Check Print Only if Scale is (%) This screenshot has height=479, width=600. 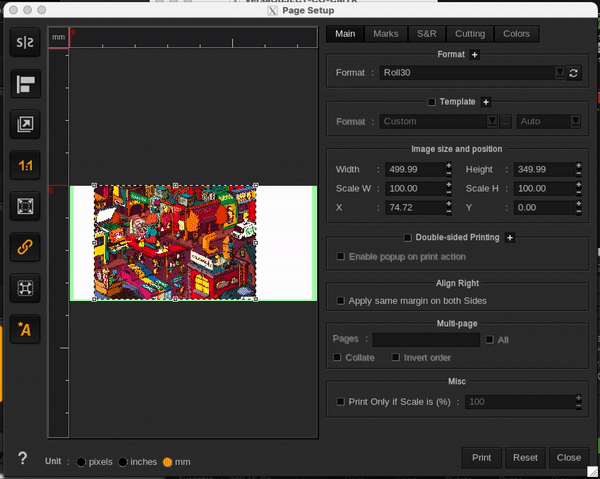point(340,401)
